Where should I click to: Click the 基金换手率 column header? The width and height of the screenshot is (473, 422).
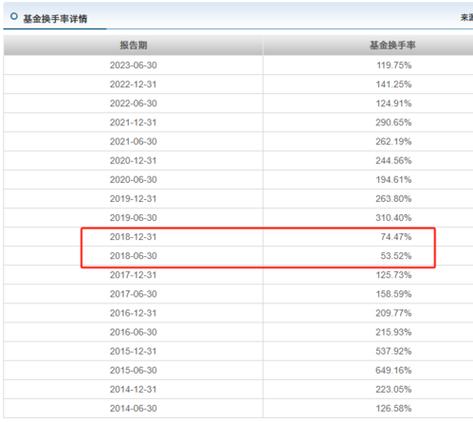[393, 45]
